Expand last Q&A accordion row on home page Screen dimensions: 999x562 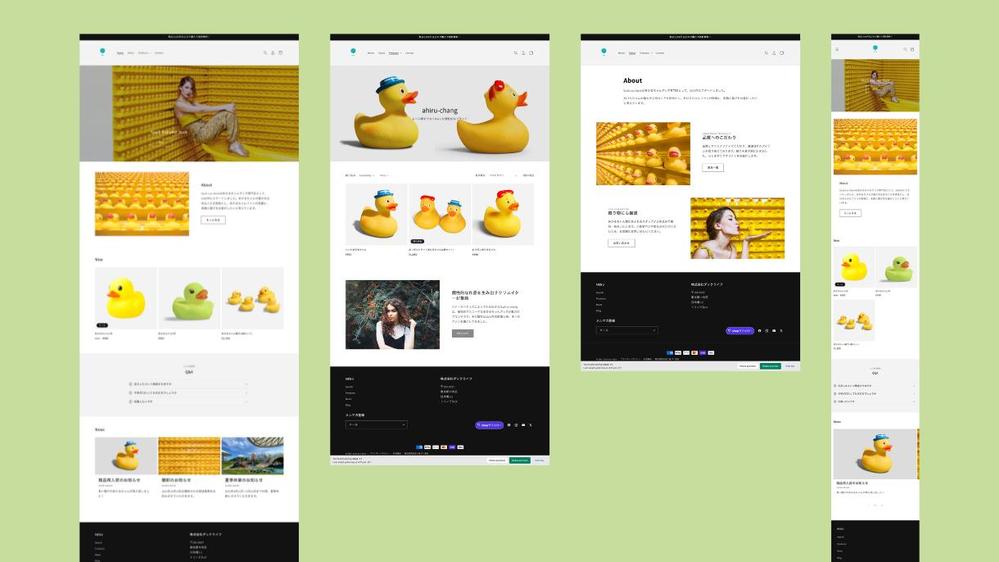189,401
